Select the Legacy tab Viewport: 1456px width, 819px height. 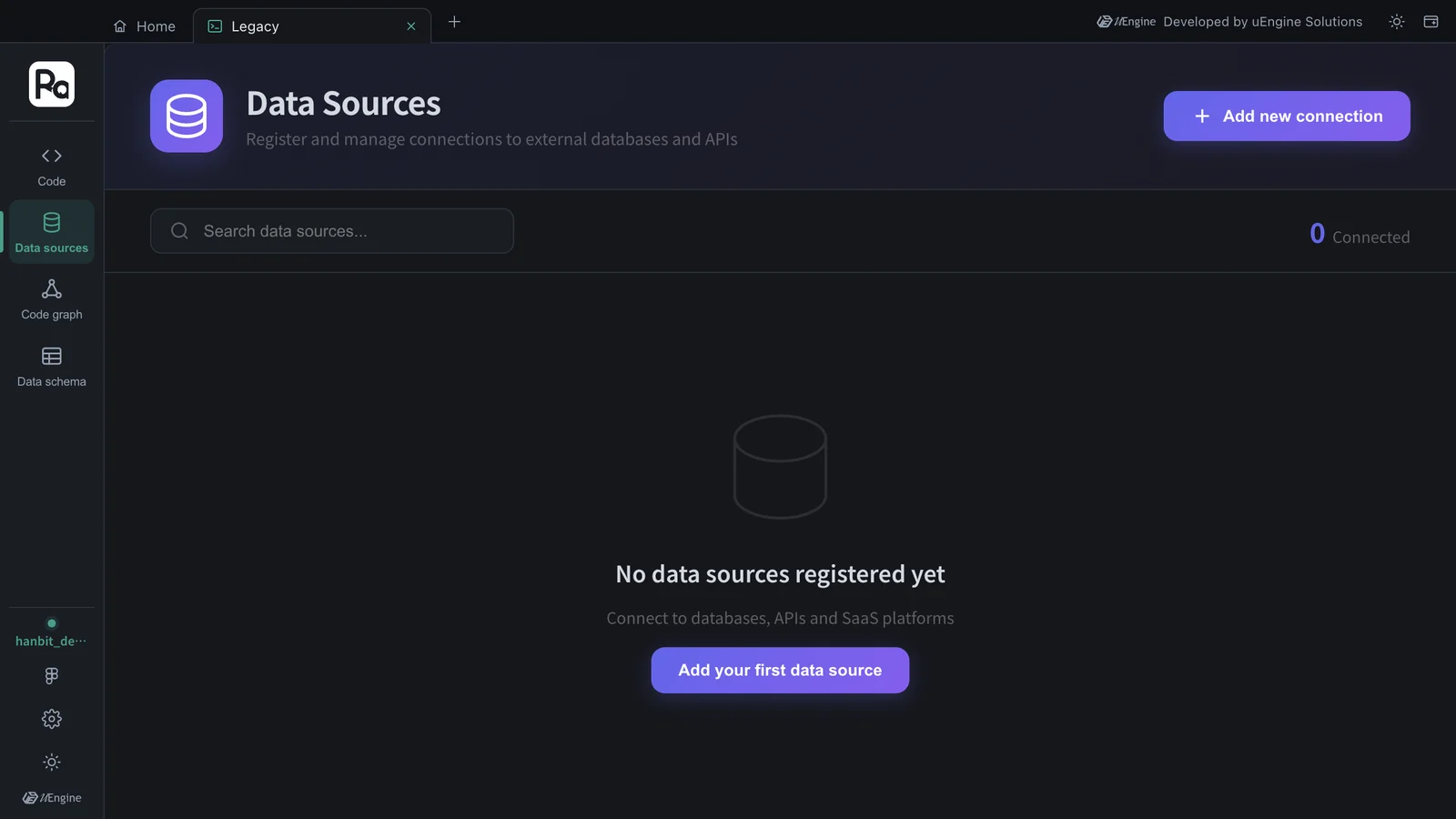(x=311, y=26)
